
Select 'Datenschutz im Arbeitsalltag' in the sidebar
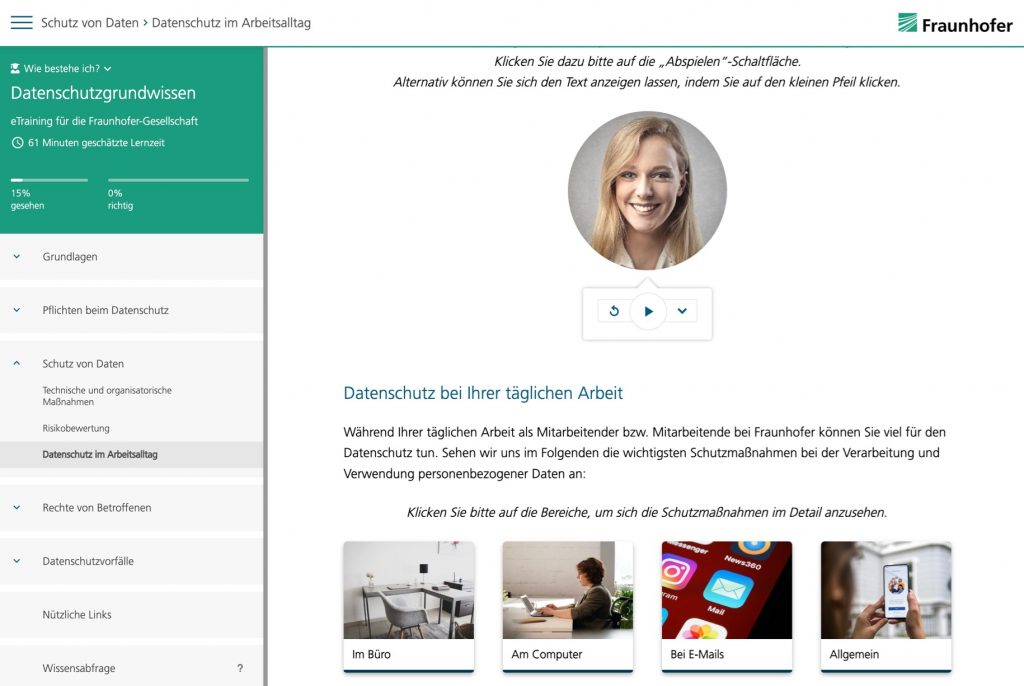point(111,453)
